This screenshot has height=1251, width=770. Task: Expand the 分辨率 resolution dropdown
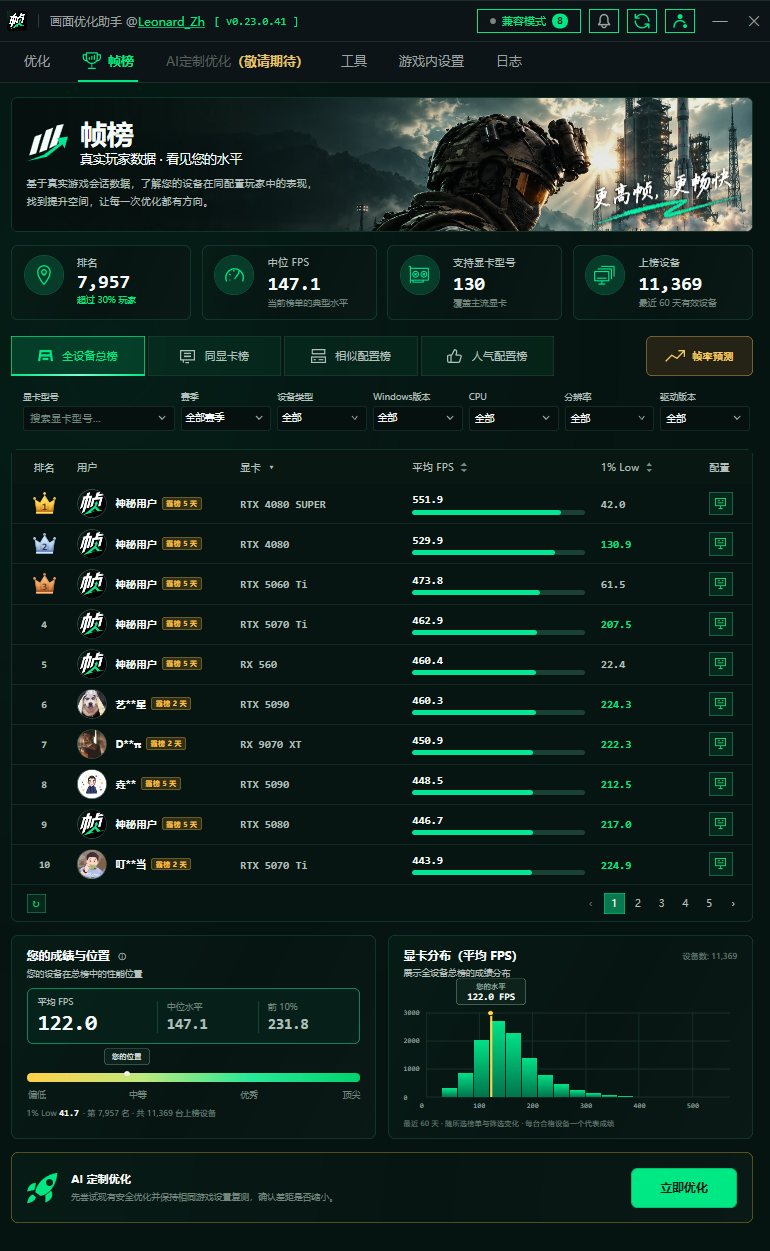[x=610, y=418]
